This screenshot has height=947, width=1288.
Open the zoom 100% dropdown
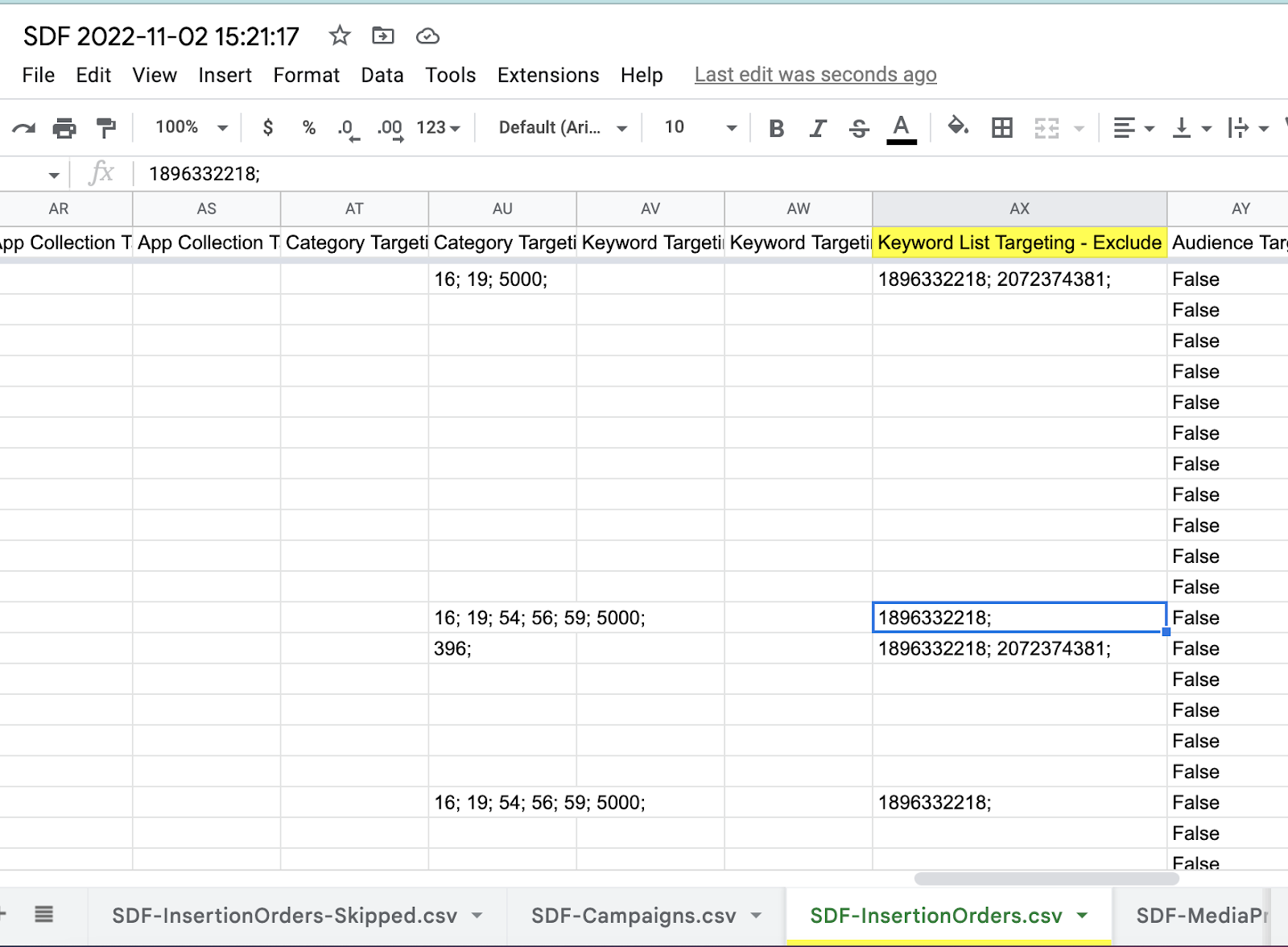pos(192,127)
